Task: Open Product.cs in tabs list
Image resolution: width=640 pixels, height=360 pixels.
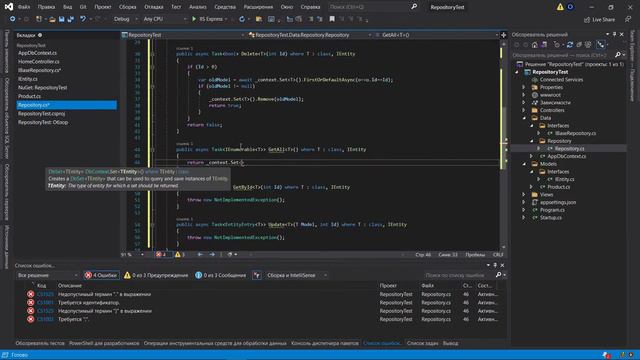Action: (29, 96)
